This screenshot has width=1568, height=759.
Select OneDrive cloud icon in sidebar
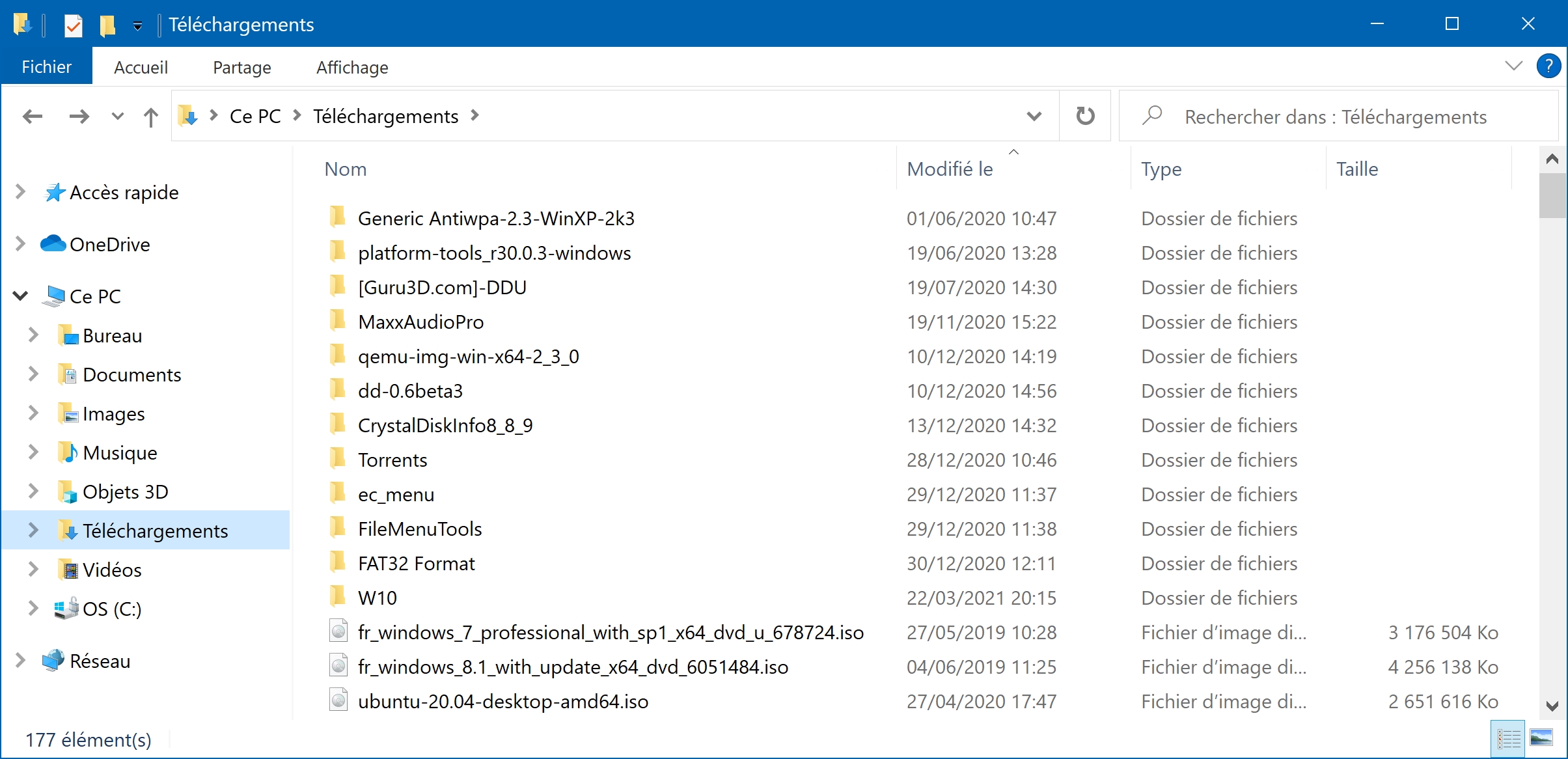coord(53,243)
